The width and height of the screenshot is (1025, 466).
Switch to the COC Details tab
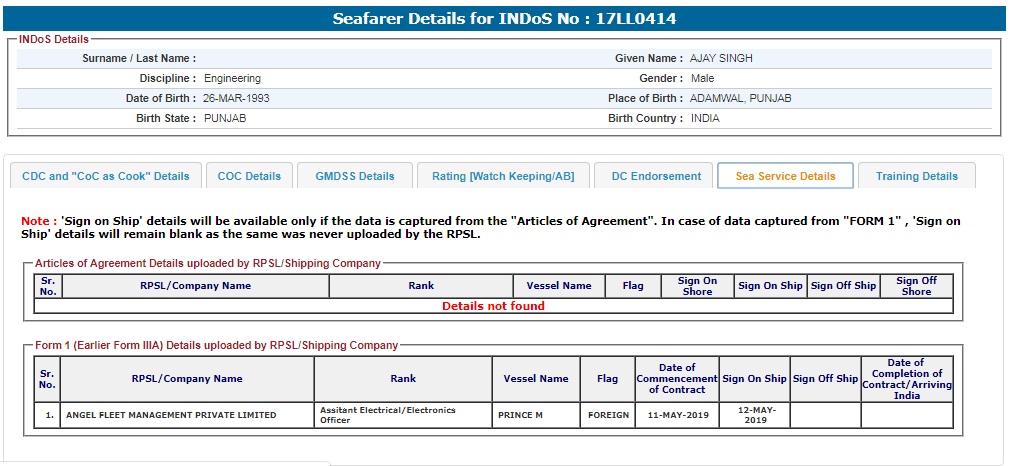coord(249,176)
